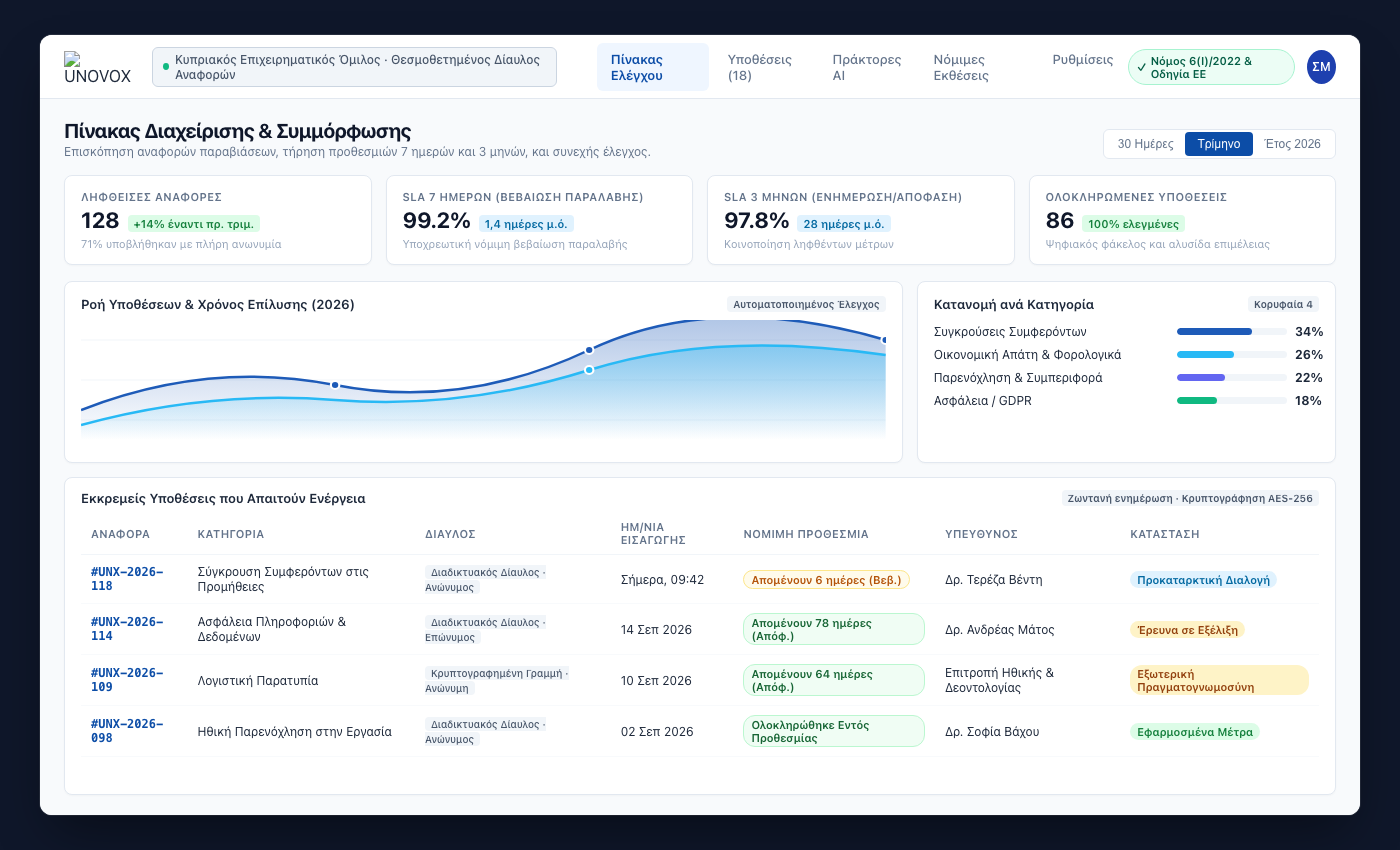Select the Έτος 2026 period
Image resolution: width=1400 pixels, height=850 pixels.
click(1293, 144)
